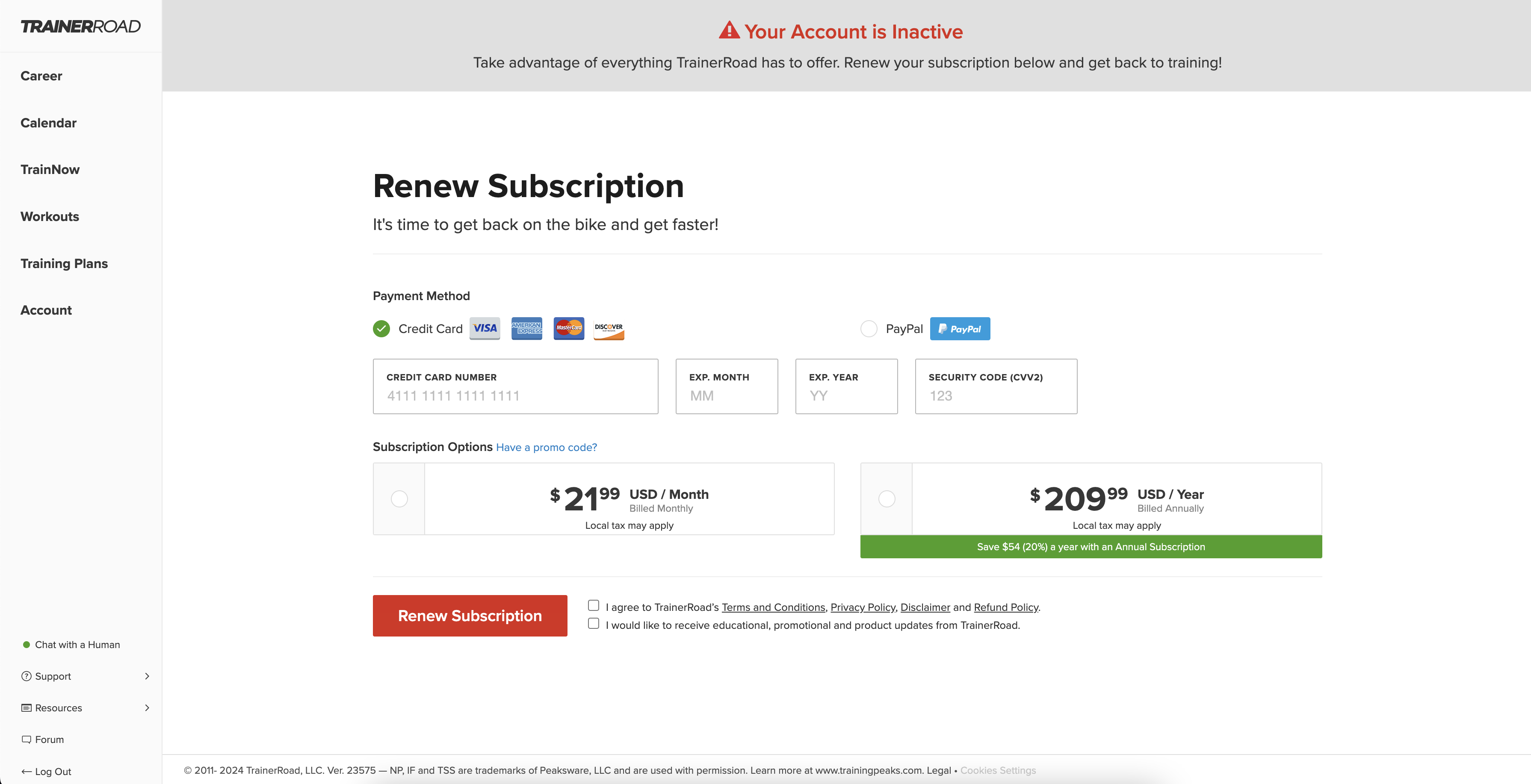Viewport: 1531px width, 784px height.
Task: Click the TrainerRoad logo
Action: point(81,26)
